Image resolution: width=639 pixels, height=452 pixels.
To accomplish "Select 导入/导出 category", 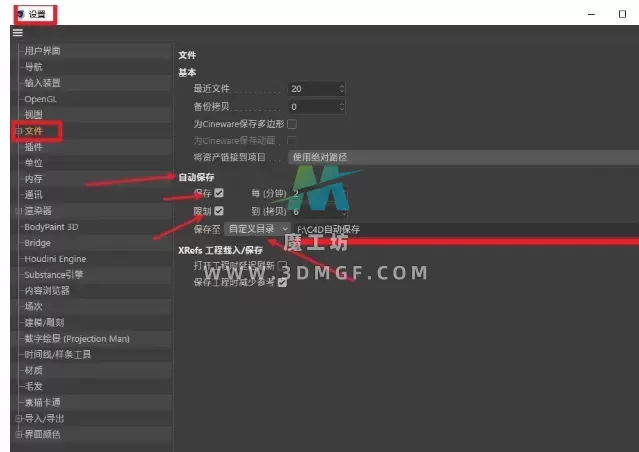I will [44, 419].
